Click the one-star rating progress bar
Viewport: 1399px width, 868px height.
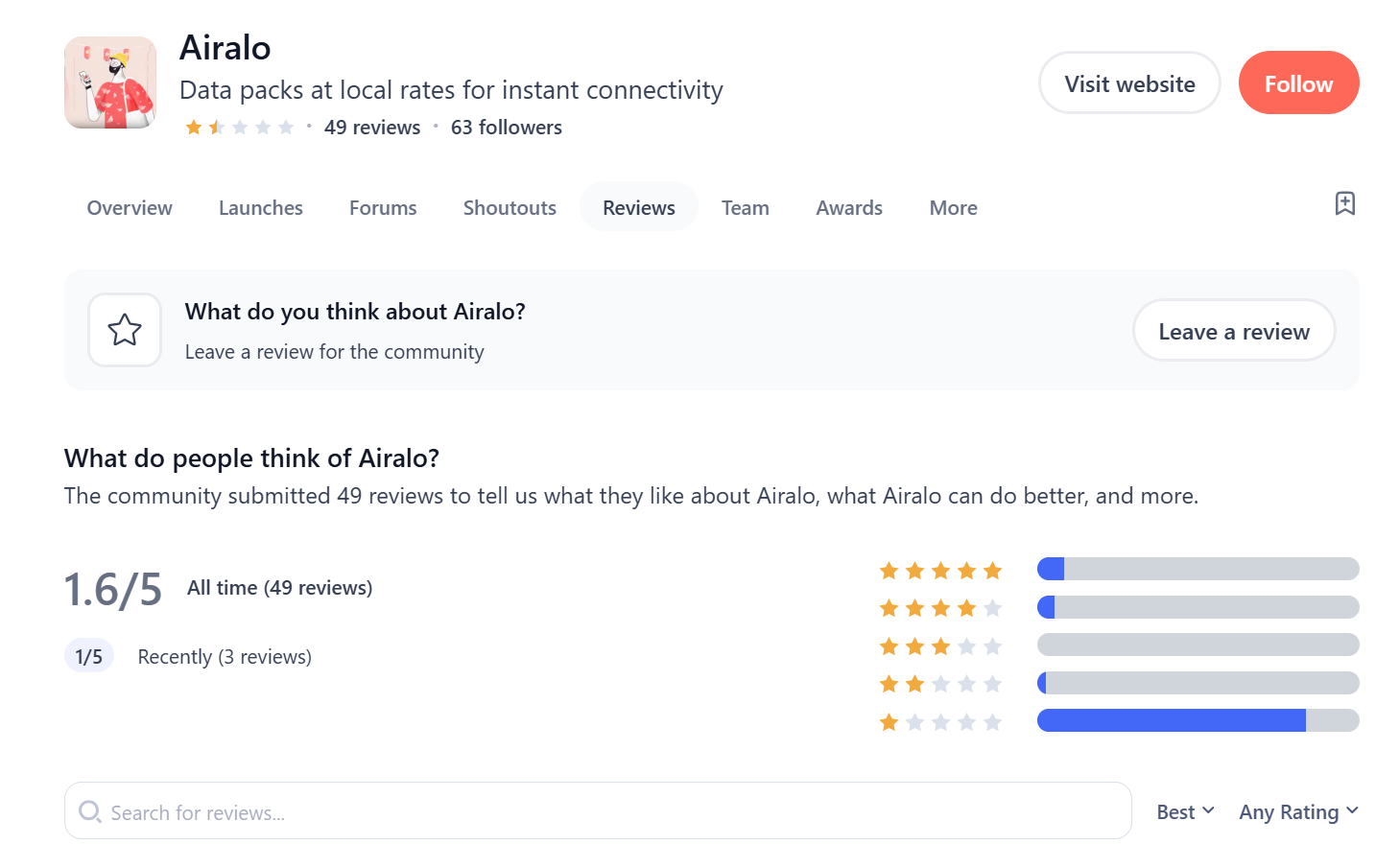click(1197, 720)
